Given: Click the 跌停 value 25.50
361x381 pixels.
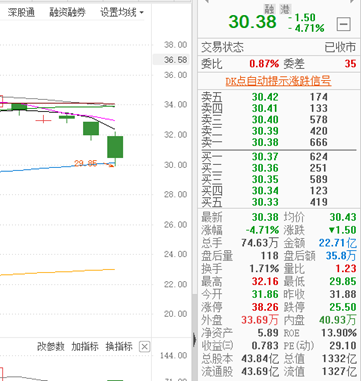Looking at the screenshot, I should (x=343, y=307).
